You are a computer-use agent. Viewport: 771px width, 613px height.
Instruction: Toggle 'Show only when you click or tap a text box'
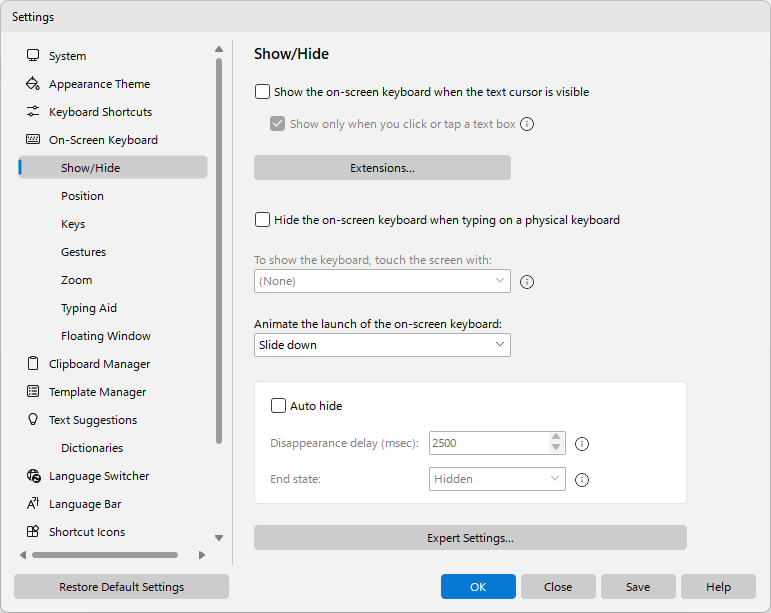277,123
